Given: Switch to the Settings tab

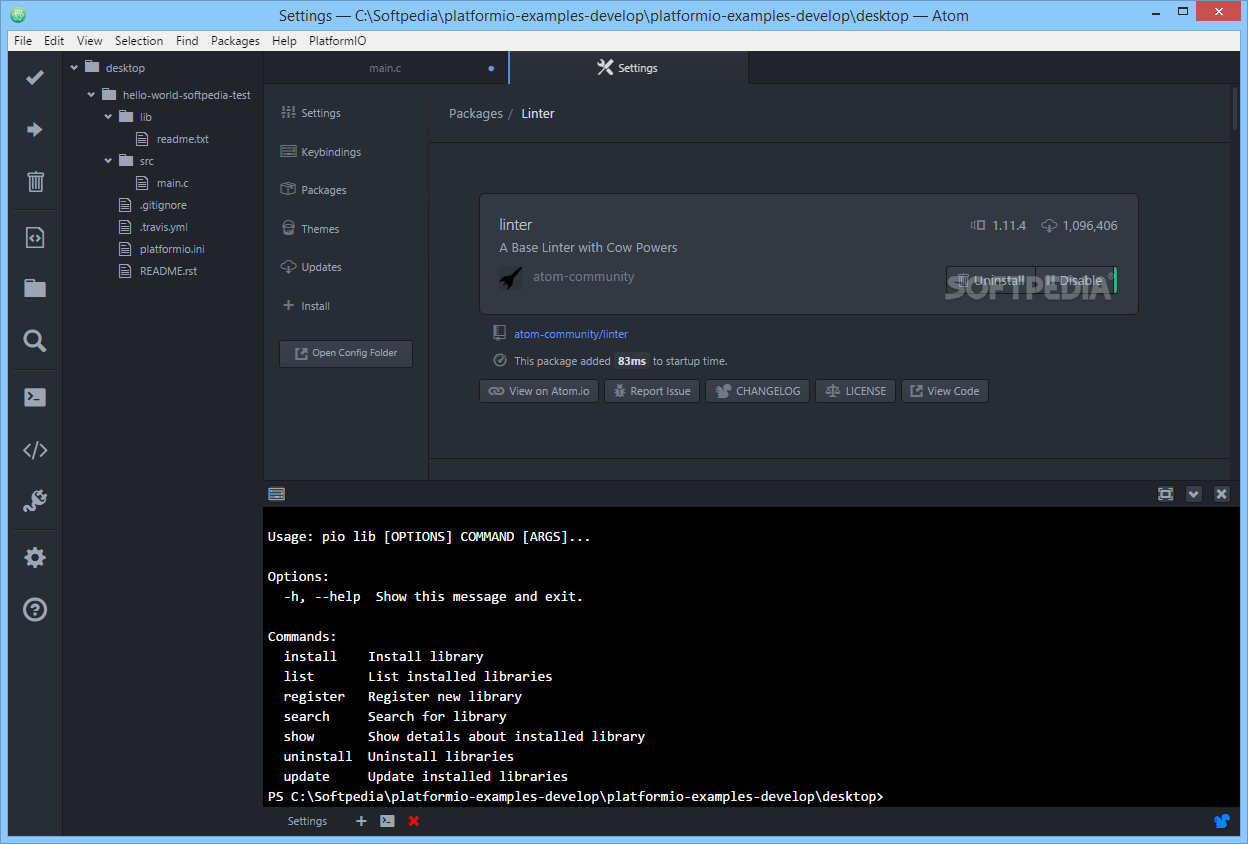Looking at the screenshot, I should tap(628, 68).
